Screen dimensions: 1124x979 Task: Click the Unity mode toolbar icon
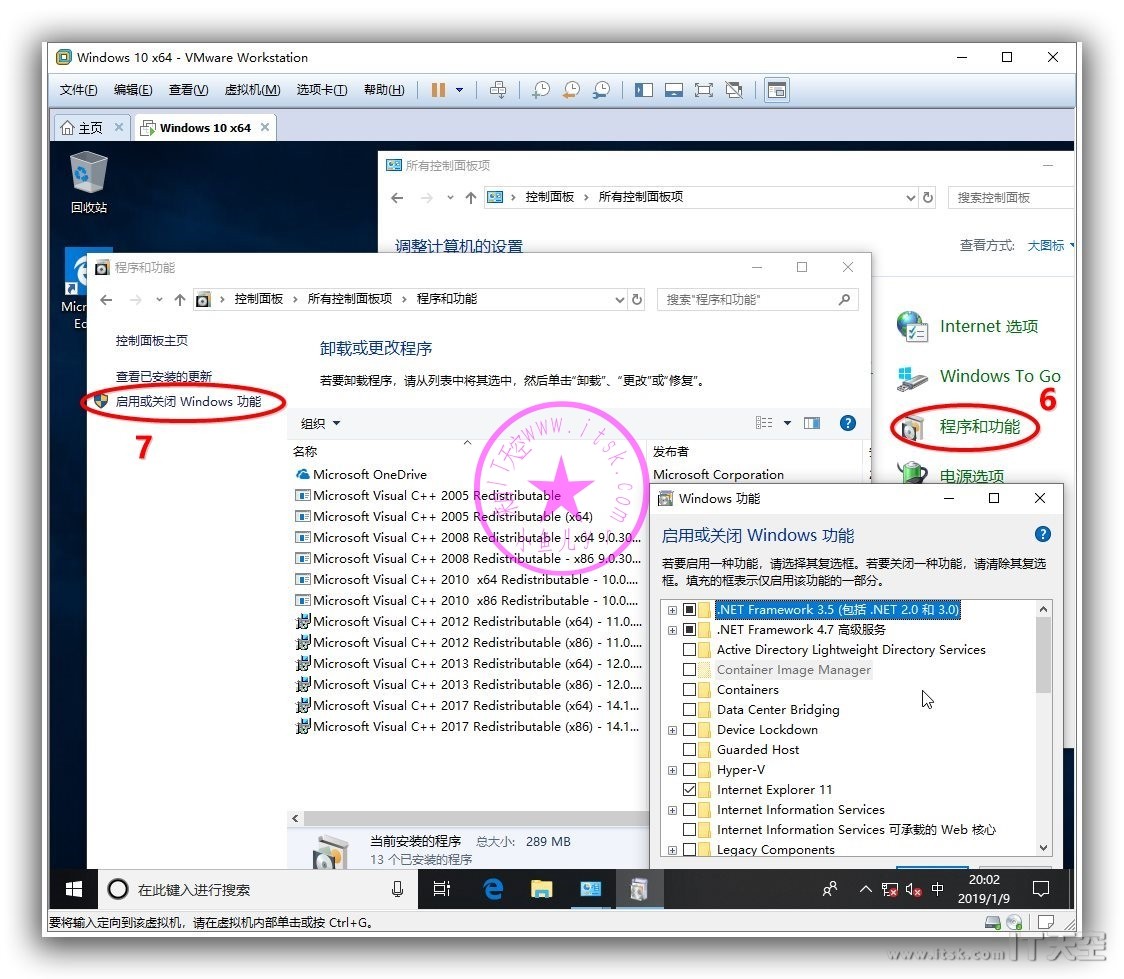(x=734, y=90)
